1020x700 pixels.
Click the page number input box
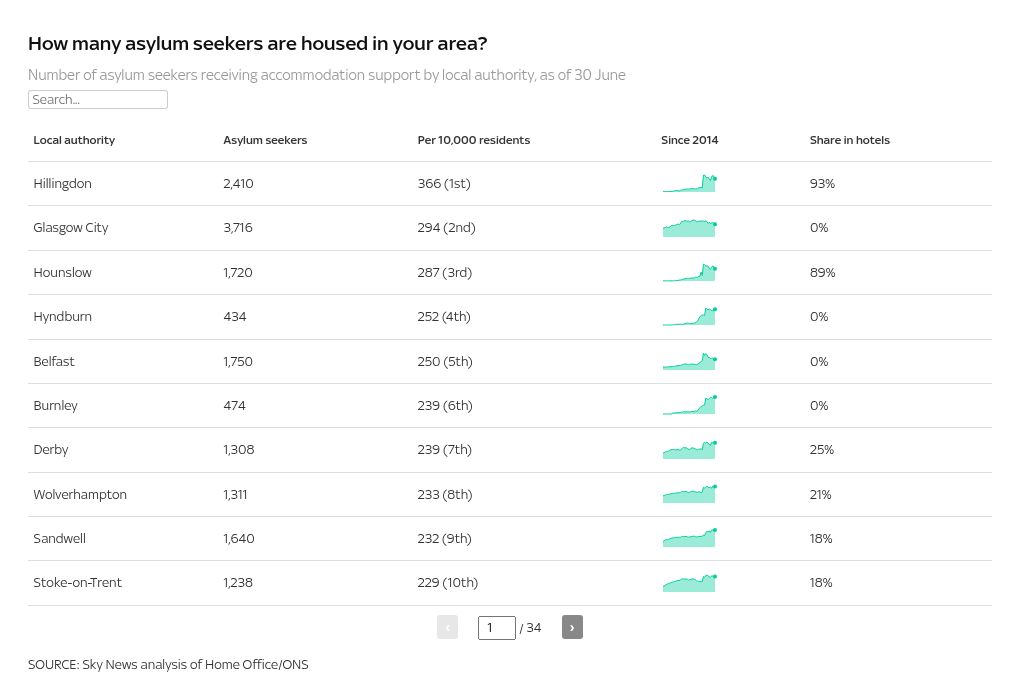(x=496, y=627)
